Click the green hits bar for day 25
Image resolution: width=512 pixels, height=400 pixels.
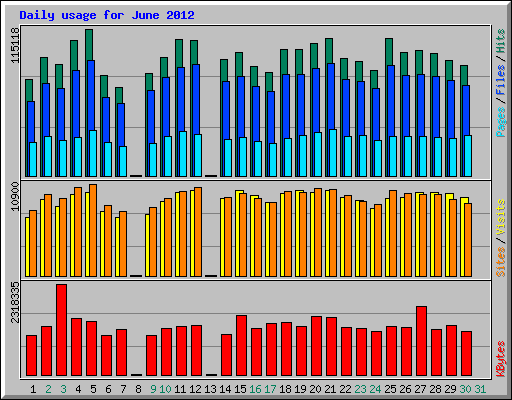(389, 52)
